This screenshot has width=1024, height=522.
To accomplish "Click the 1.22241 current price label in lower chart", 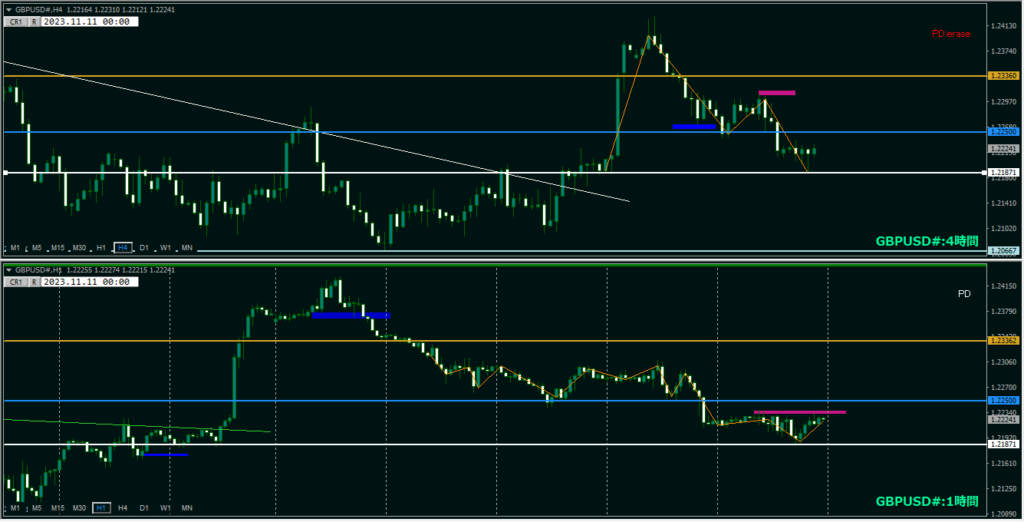I will coord(1004,420).
